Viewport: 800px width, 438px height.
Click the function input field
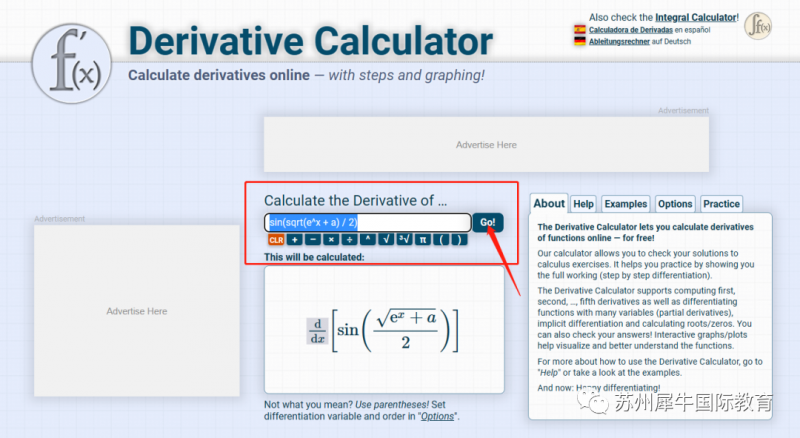tap(367, 223)
